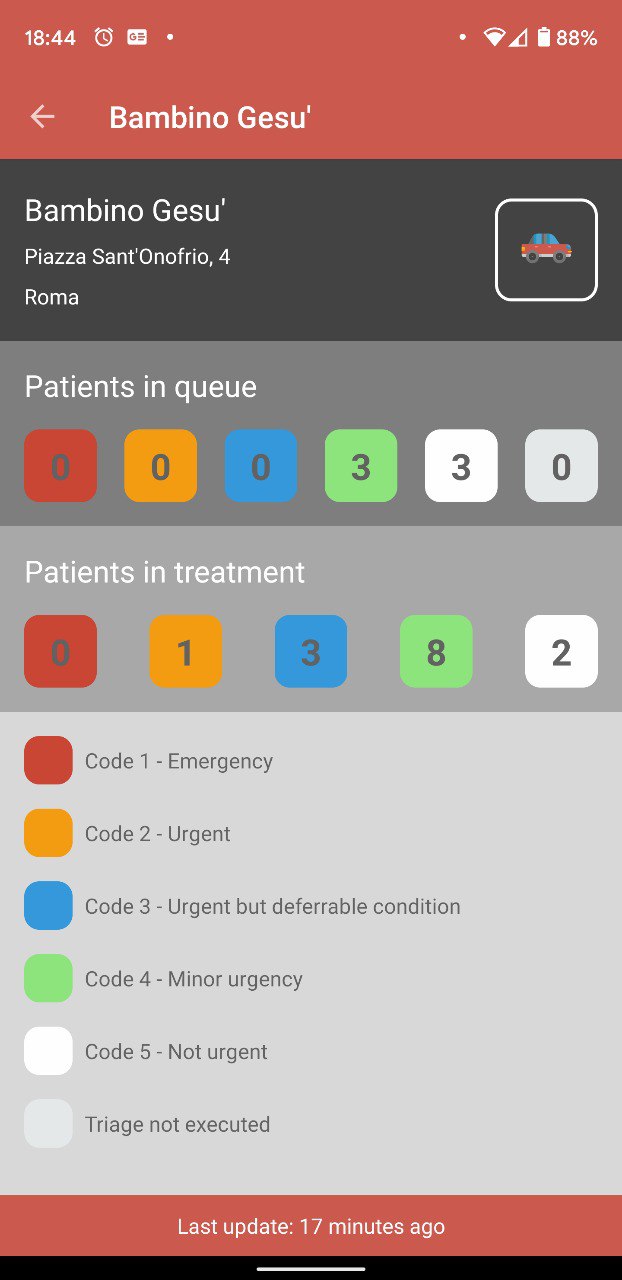Select white not-urgent queue count 3

point(461,466)
